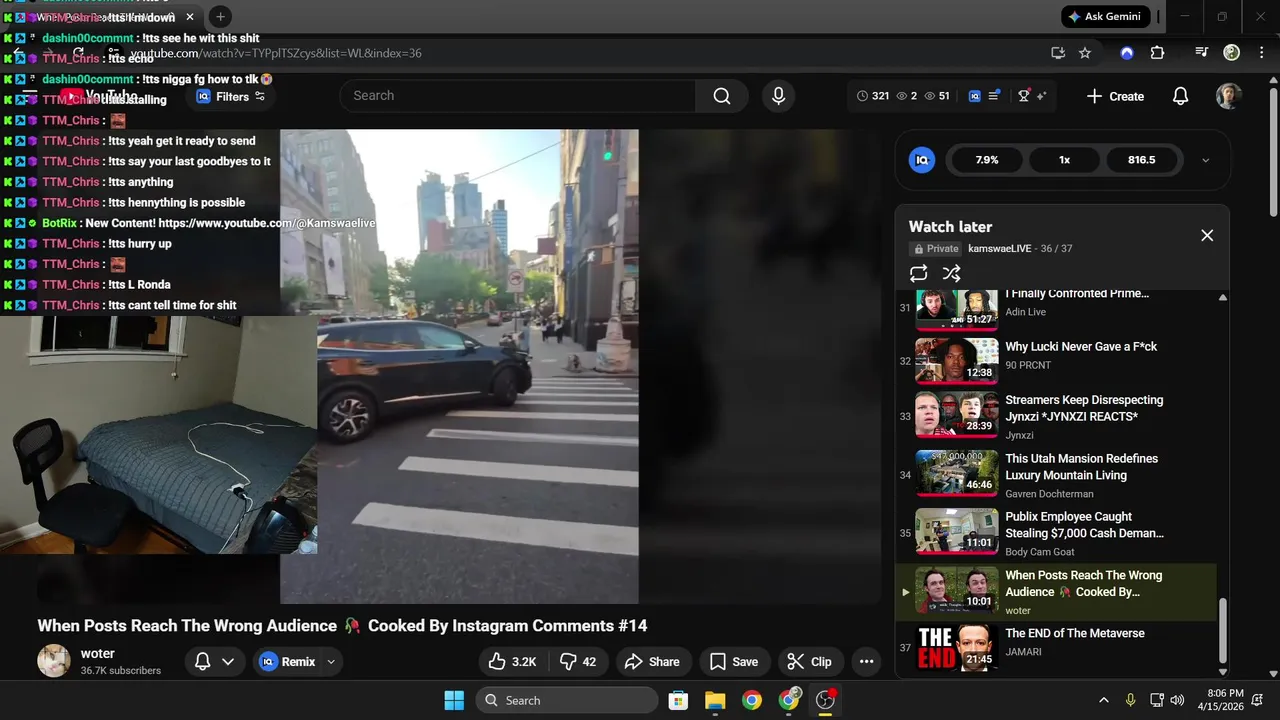The height and width of the screenshot is (720, 1280).
Task: Click the vidIQ trophy icon
Action: coord(1024,96)
